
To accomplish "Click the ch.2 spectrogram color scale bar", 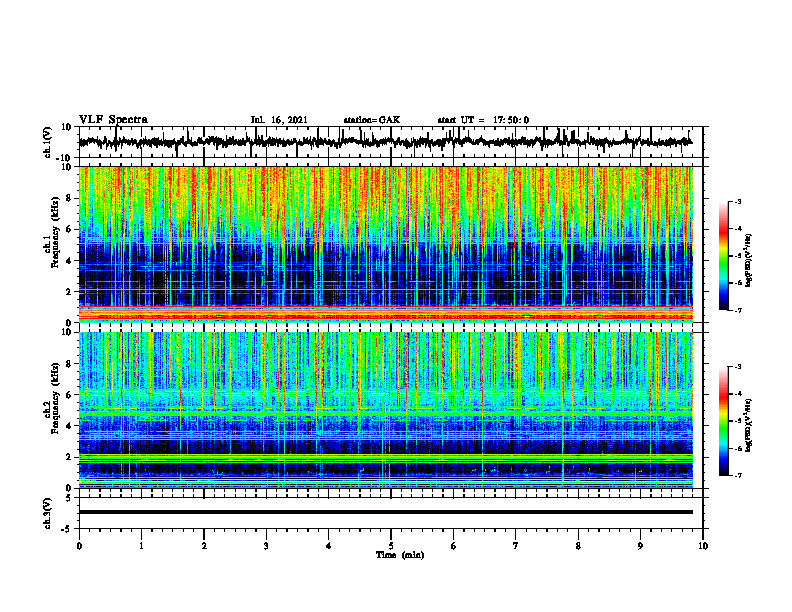I will click(x=724, y=421).
